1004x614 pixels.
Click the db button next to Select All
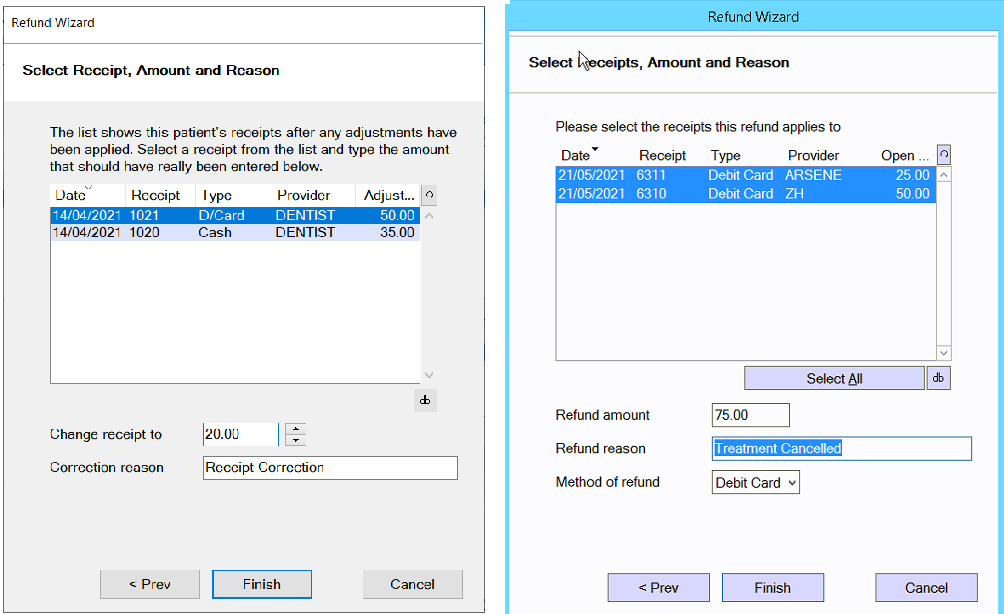click(x=939, y=378)
